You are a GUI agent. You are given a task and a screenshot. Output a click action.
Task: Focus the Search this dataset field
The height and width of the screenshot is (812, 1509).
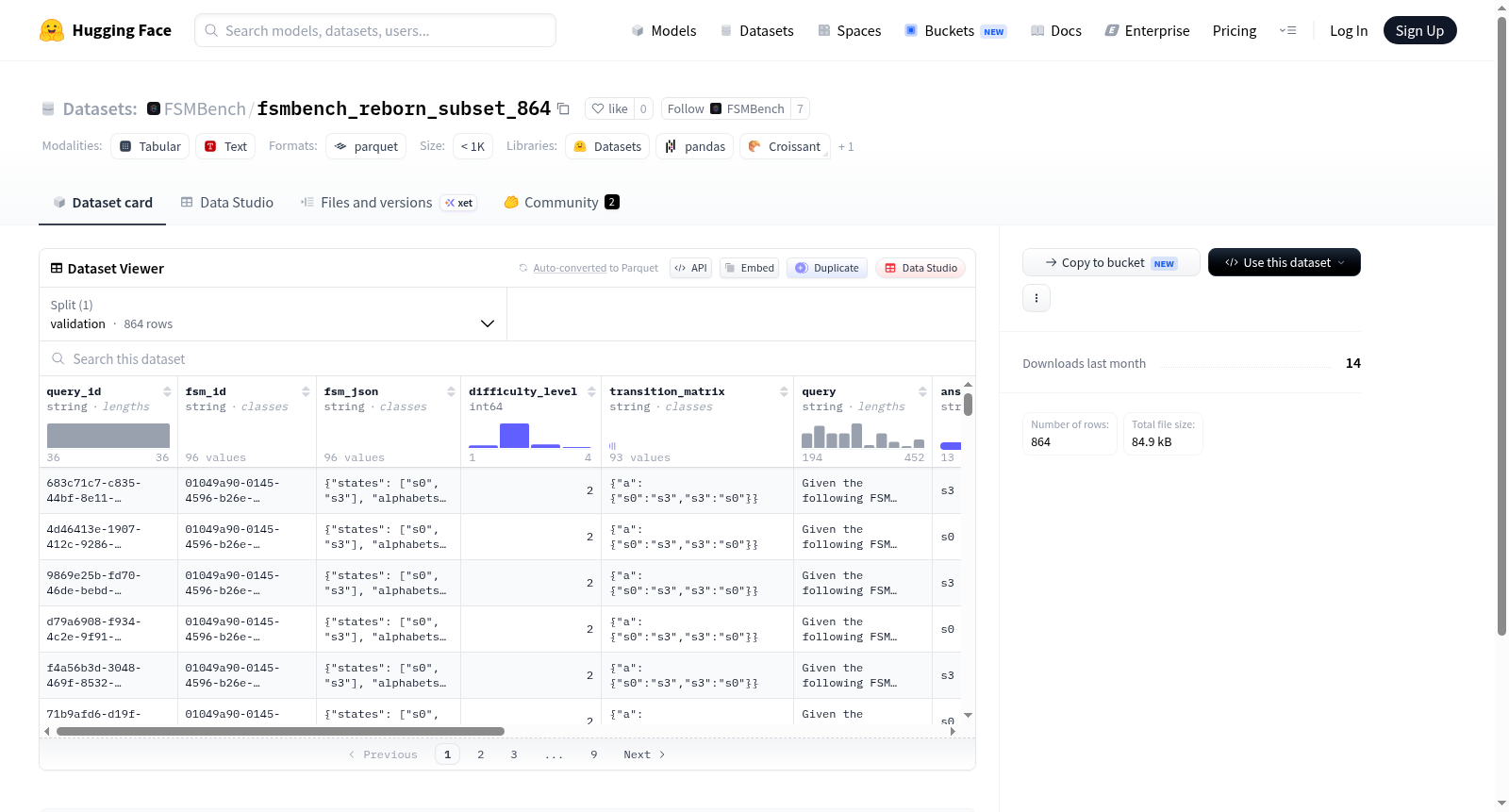pos(507,359)
